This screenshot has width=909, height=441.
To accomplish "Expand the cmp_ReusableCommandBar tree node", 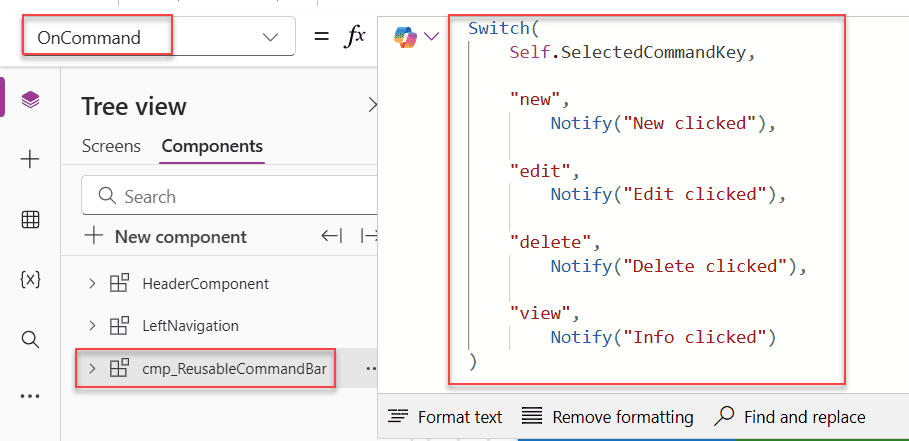I will tap(92, 368).
